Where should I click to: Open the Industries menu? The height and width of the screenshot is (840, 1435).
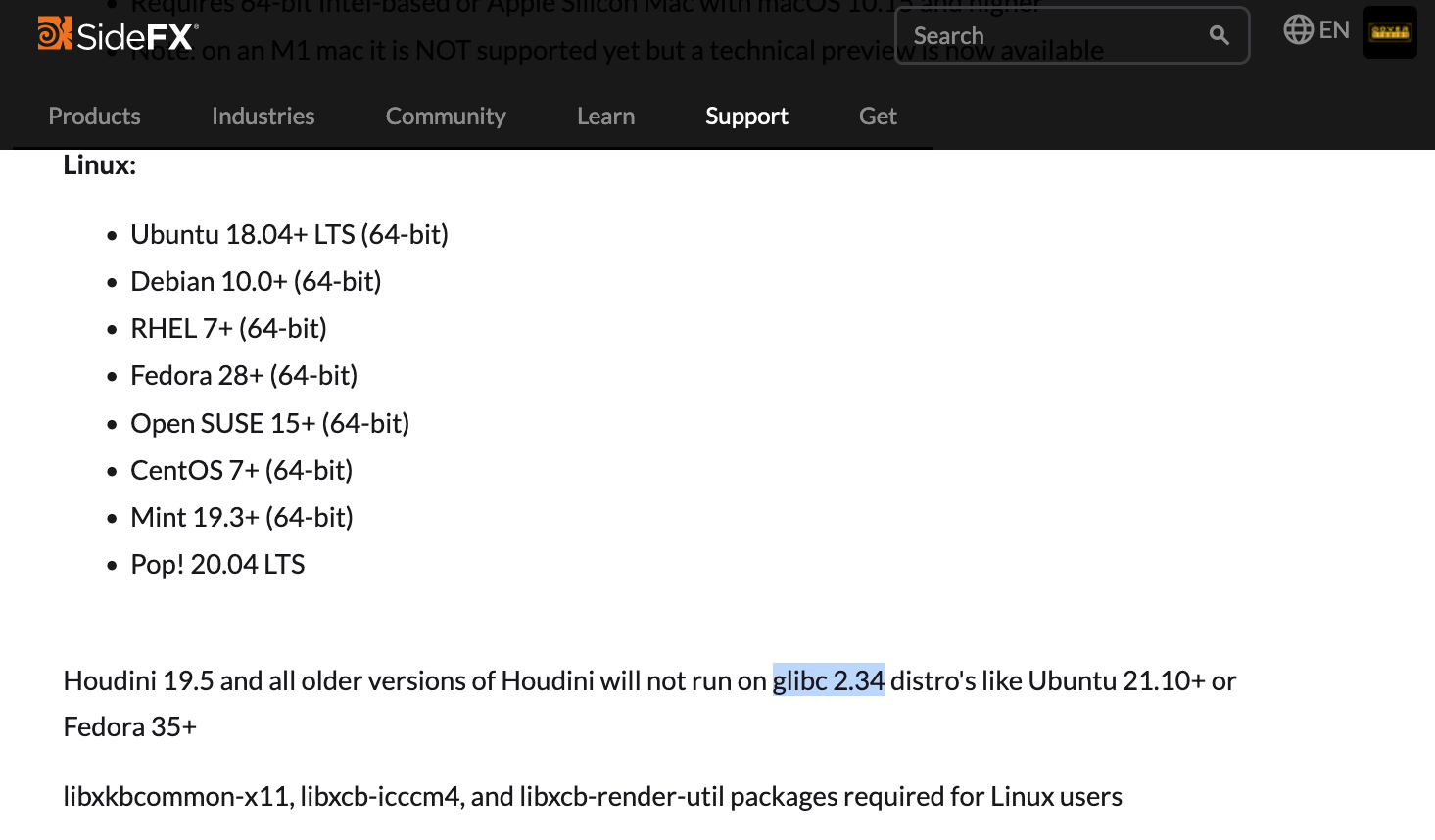(x=263, y=116)
